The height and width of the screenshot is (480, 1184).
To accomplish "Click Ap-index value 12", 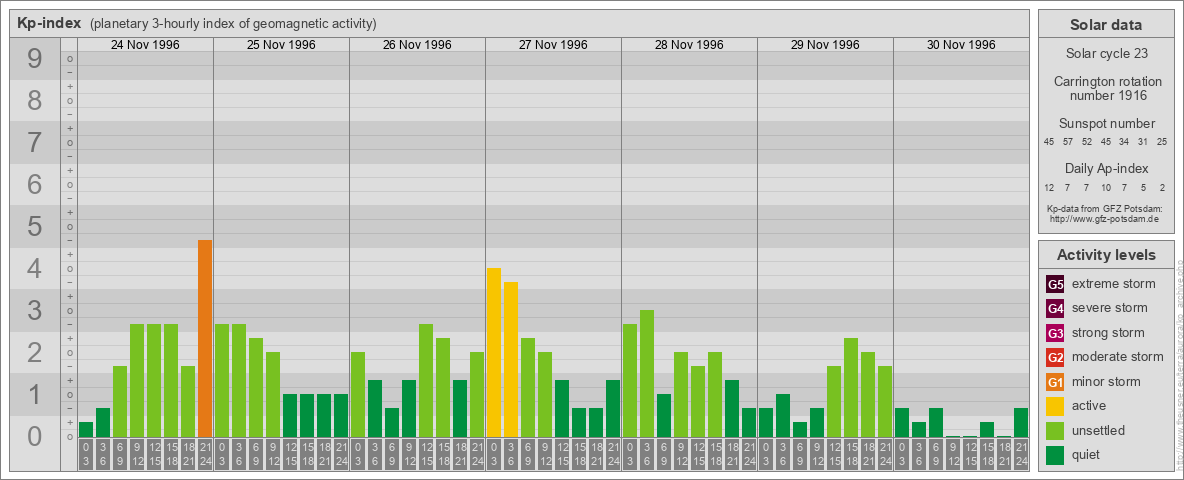I will [1049, 187].
